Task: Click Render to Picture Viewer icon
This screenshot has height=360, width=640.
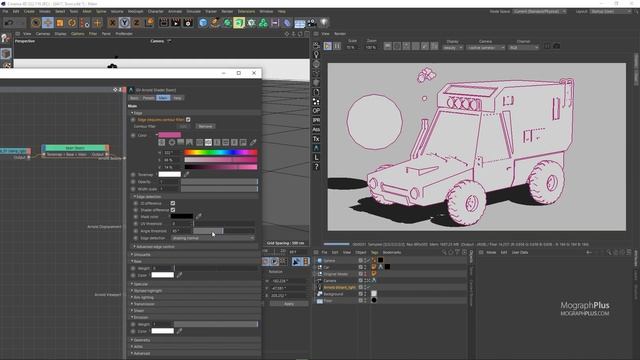Action: click(x=176, y=23)
